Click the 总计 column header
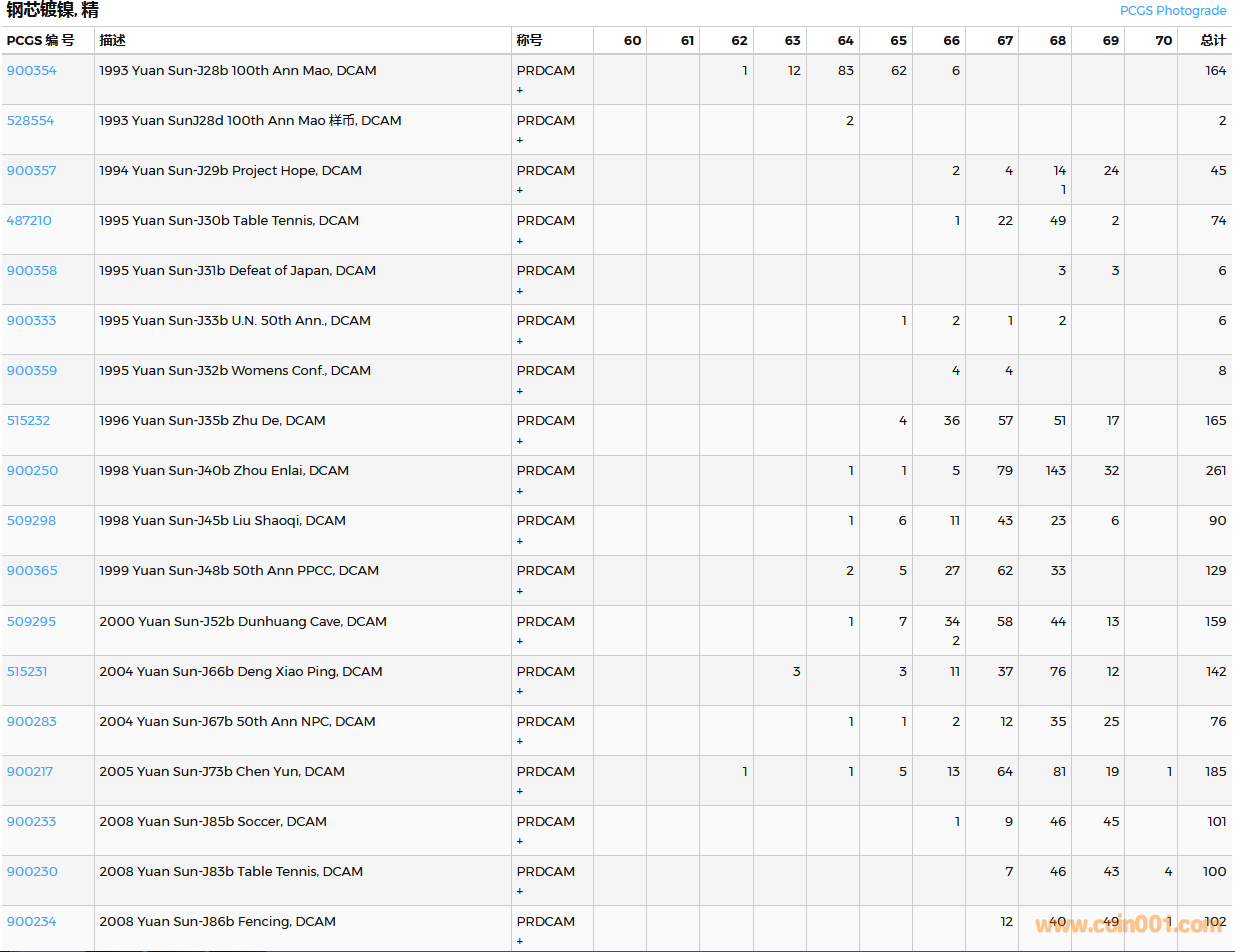 click(x=1213, y=41)
